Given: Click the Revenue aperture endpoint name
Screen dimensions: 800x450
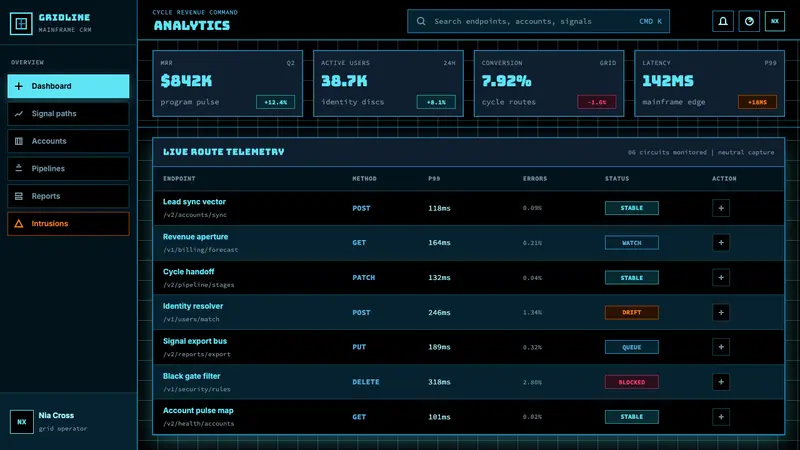Looking at the screenshot, I should (195, 237).
